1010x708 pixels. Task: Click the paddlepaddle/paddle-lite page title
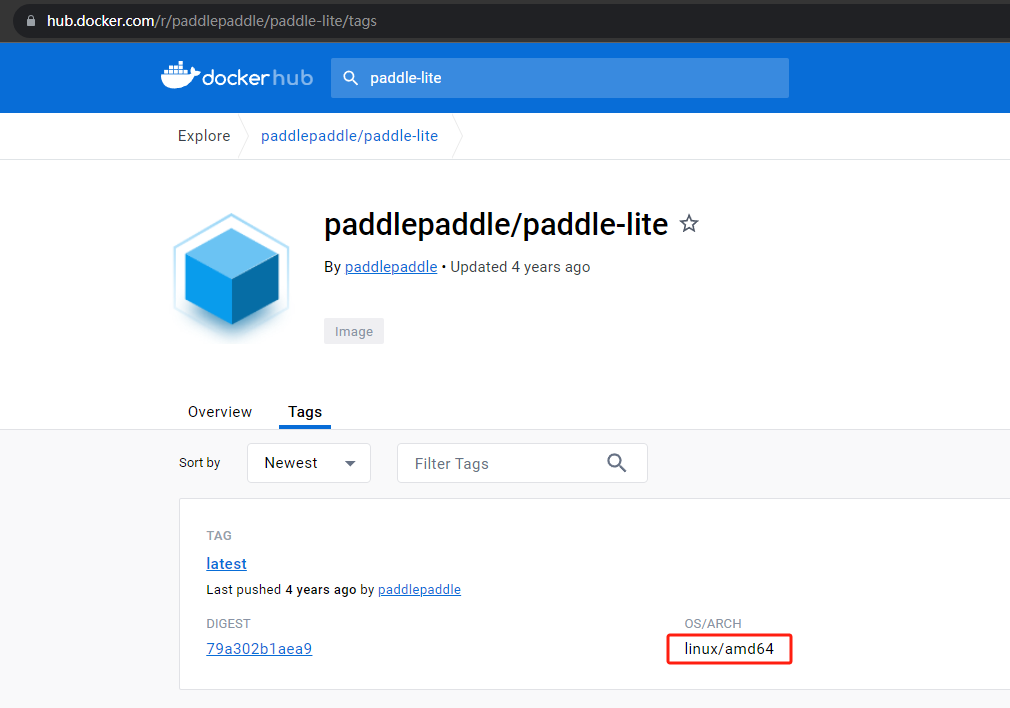click(495, 225)
